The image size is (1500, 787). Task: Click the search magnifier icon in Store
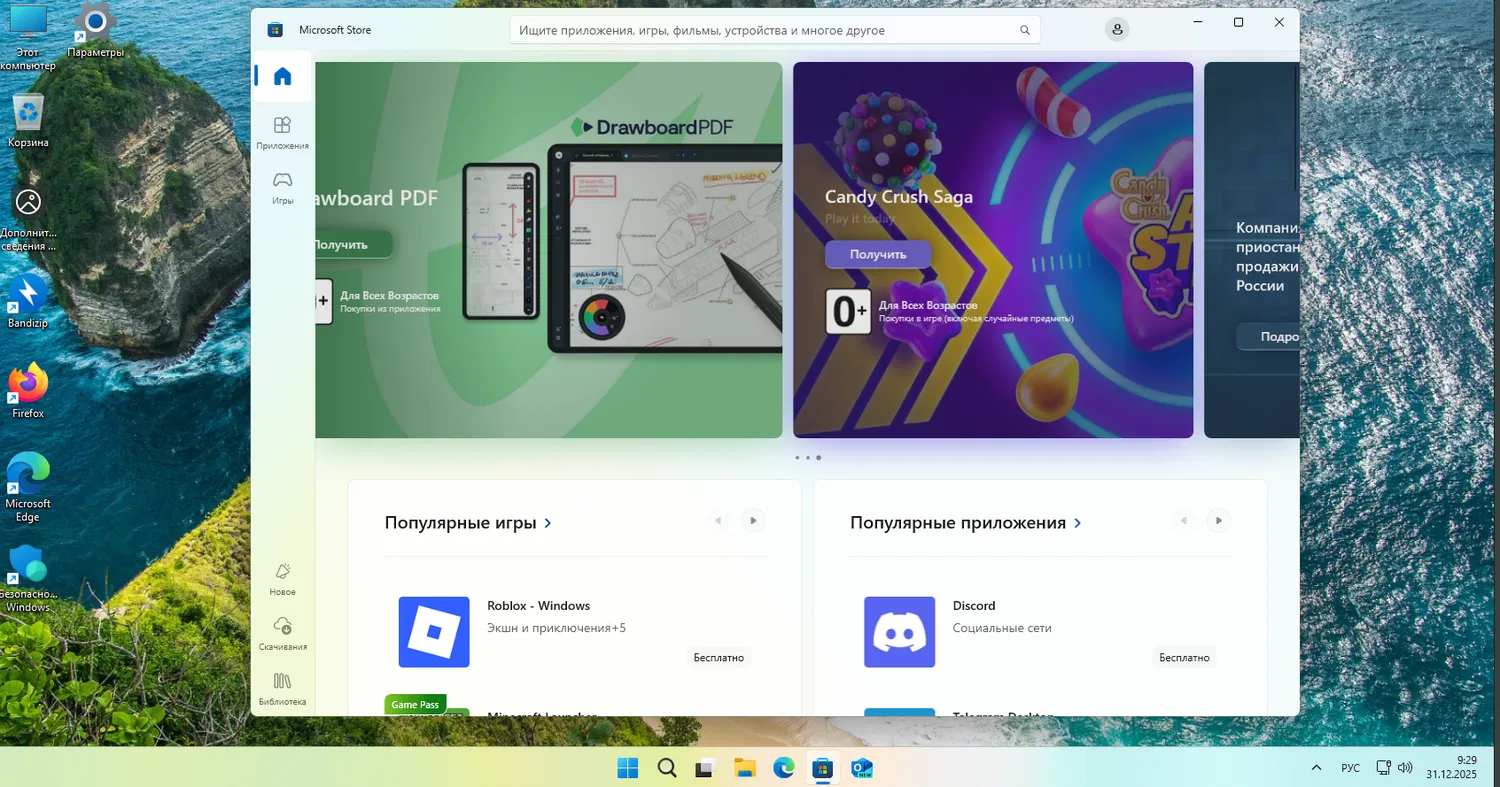1025,30
